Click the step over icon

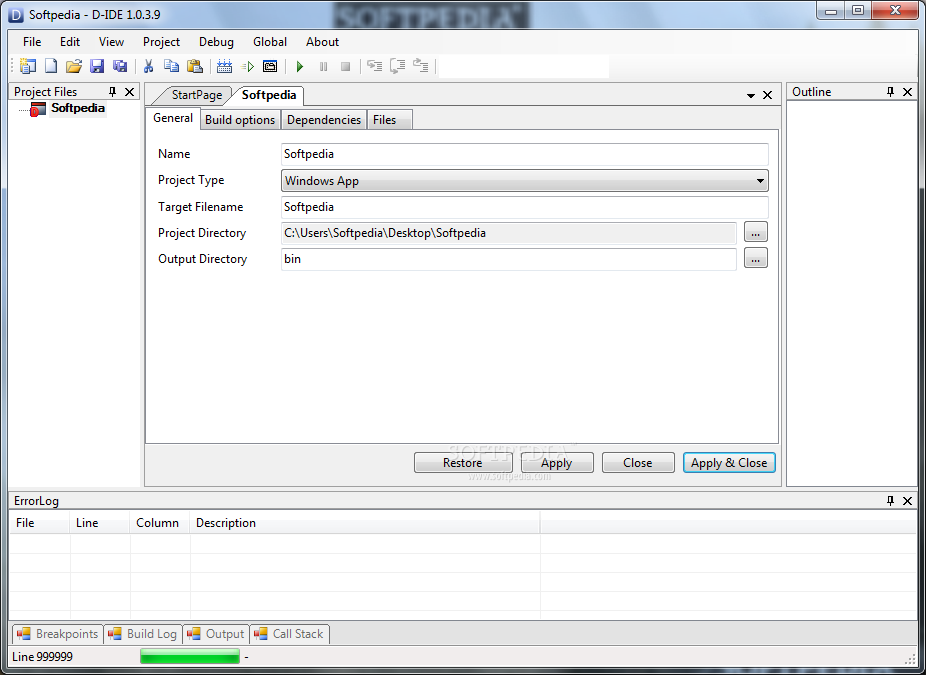[x=397, y=66]
